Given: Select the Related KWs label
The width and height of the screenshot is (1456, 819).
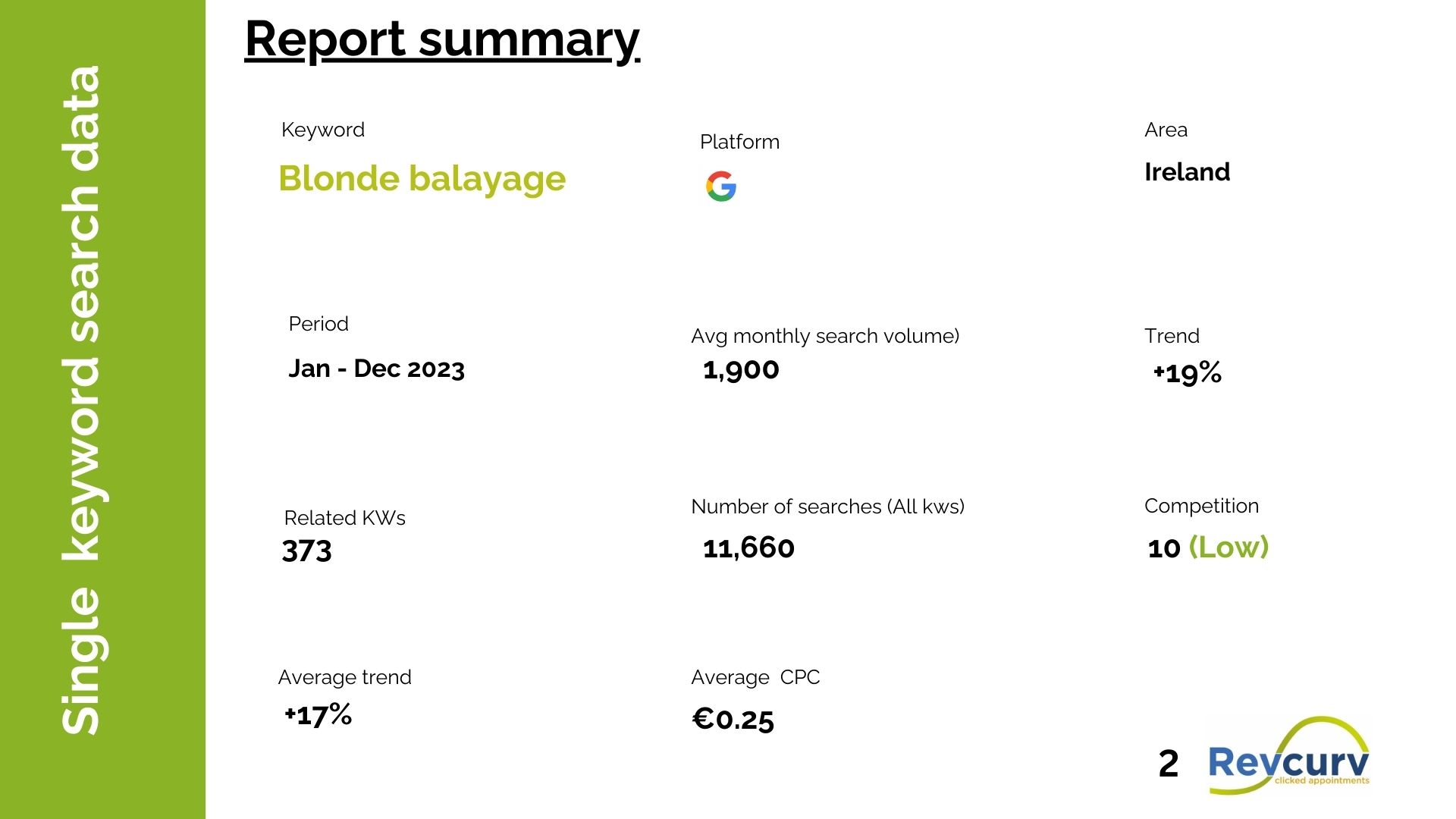Looking at the screenshot, I should point(344,518).
